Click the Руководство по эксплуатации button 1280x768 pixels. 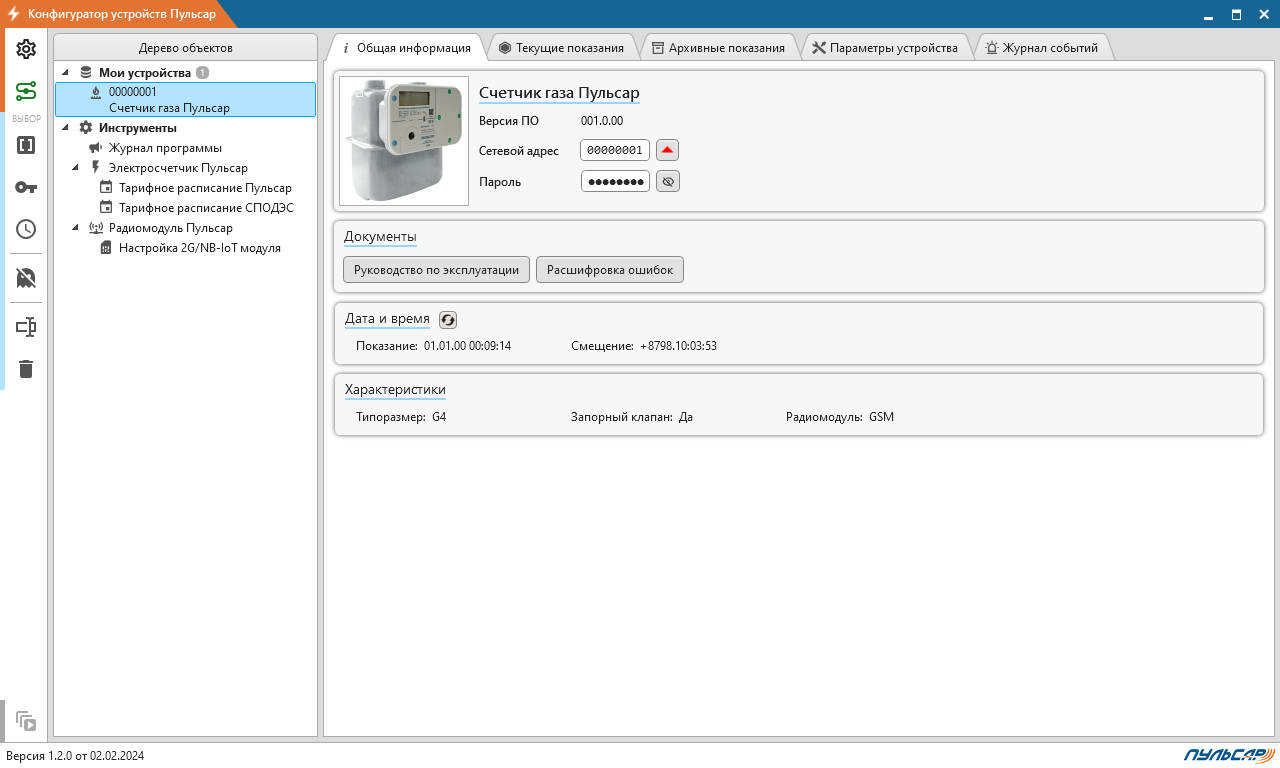pyautogui.click(x=436, y=270)
